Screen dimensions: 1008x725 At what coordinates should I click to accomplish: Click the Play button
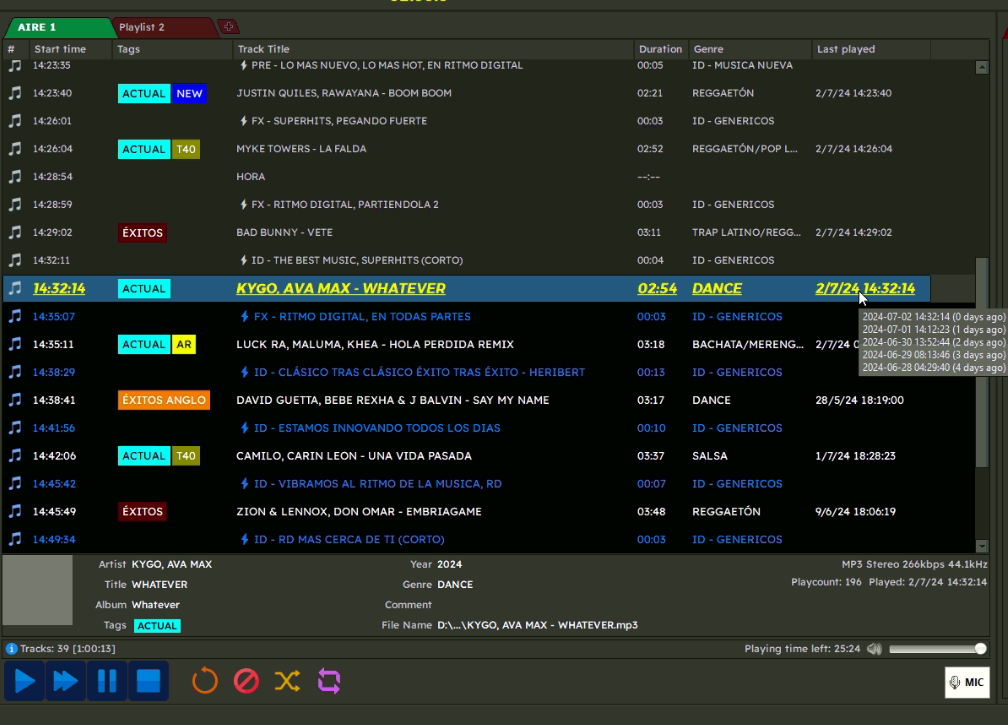click(24, 681)
